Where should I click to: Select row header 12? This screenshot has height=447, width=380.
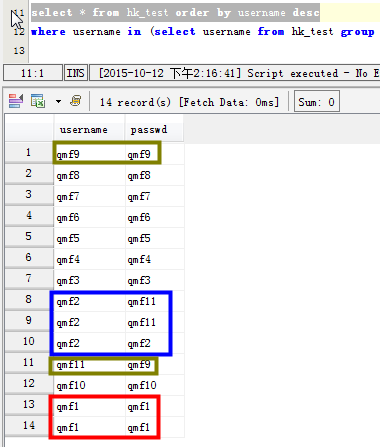click(x=29, y=384)
